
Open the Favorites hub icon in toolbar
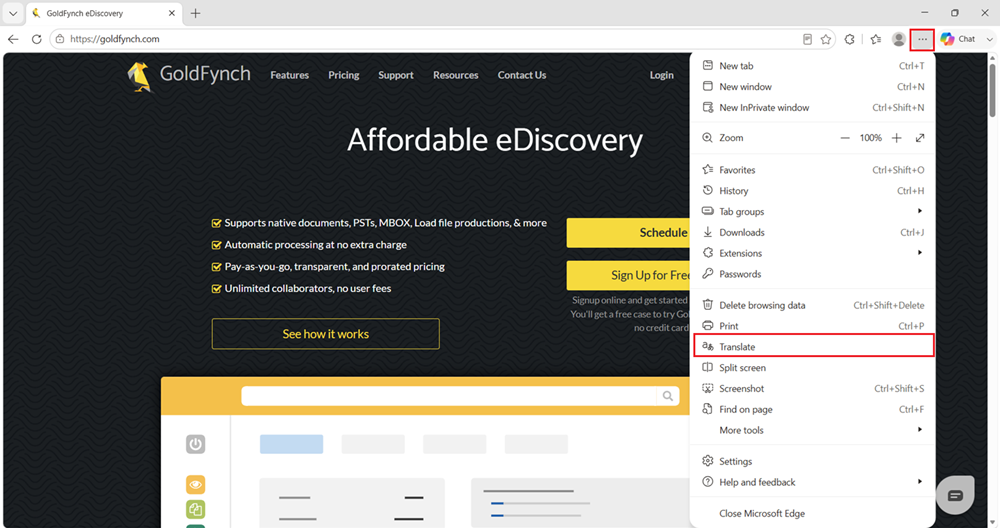(x=876, y=39)
